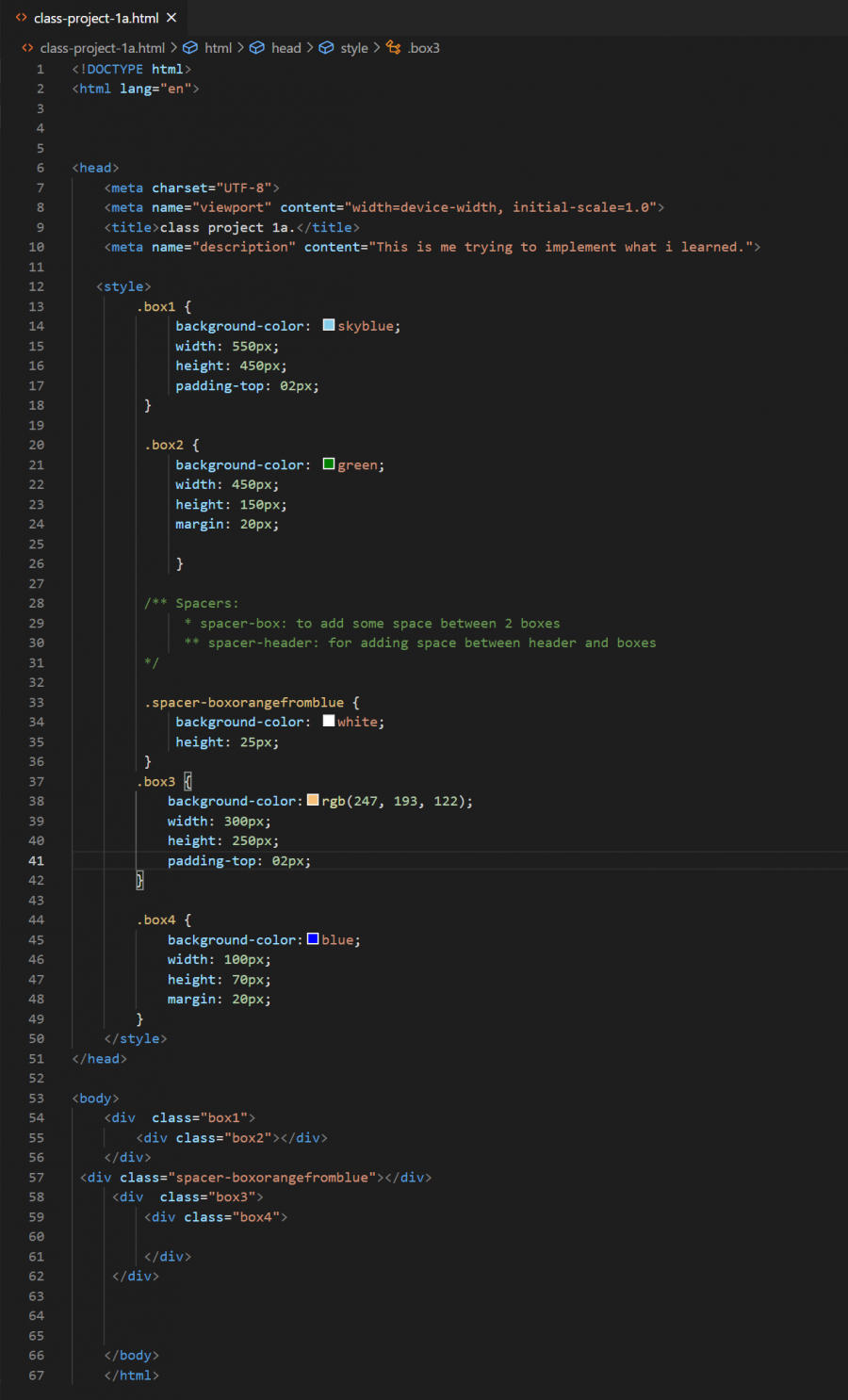Click the head element breadcrumb icon
848x1400 pixels.
point(256,48)
